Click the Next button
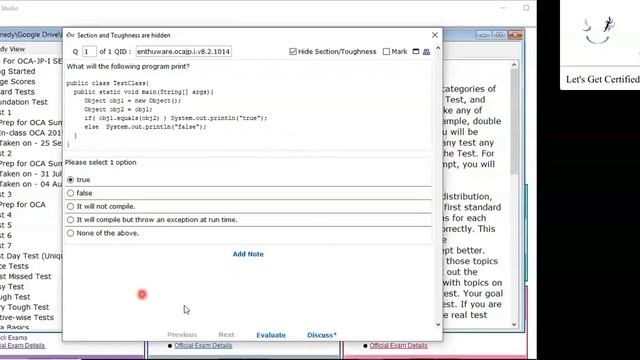Image resolution: width=640 pixels, height=360 pixels. [226, 335]
